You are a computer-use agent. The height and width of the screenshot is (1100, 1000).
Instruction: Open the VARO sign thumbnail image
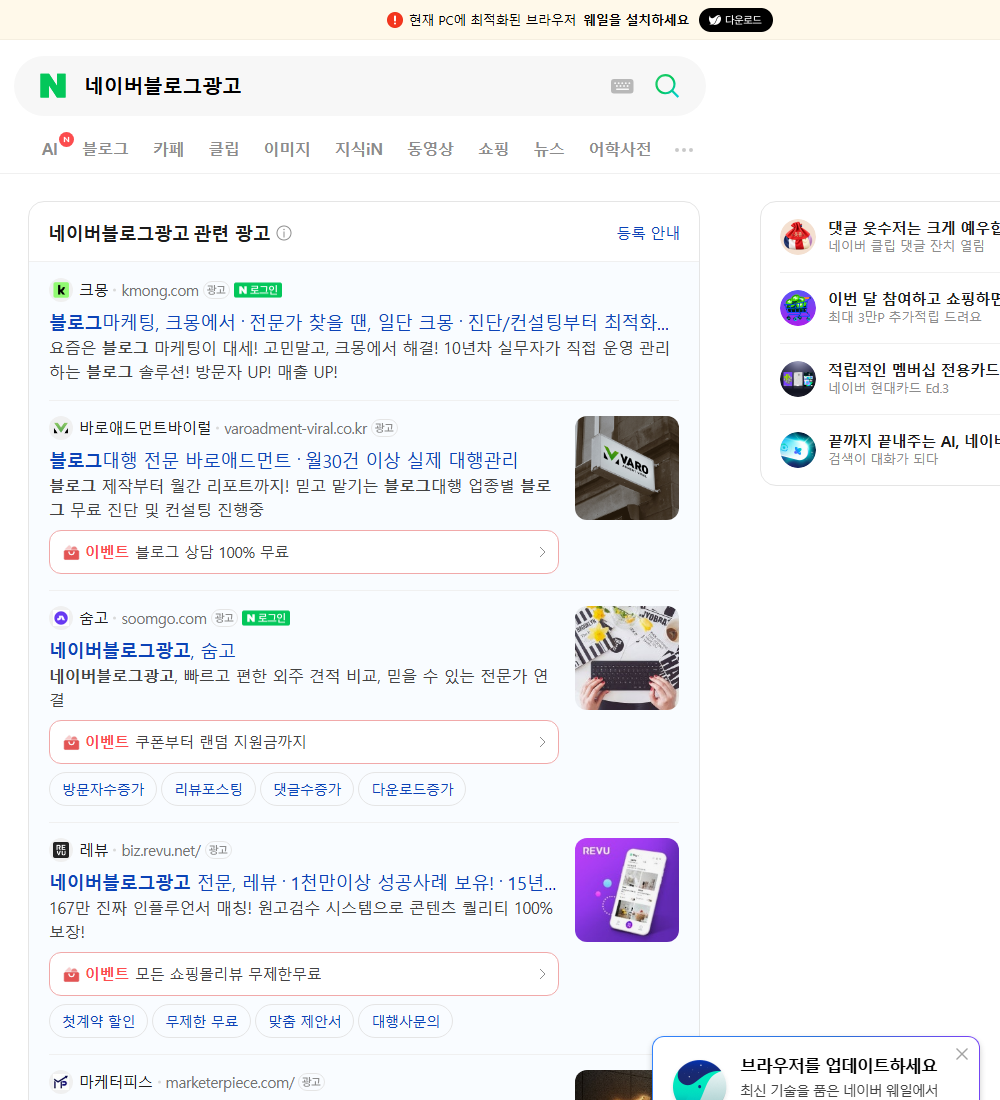(627, 468)
